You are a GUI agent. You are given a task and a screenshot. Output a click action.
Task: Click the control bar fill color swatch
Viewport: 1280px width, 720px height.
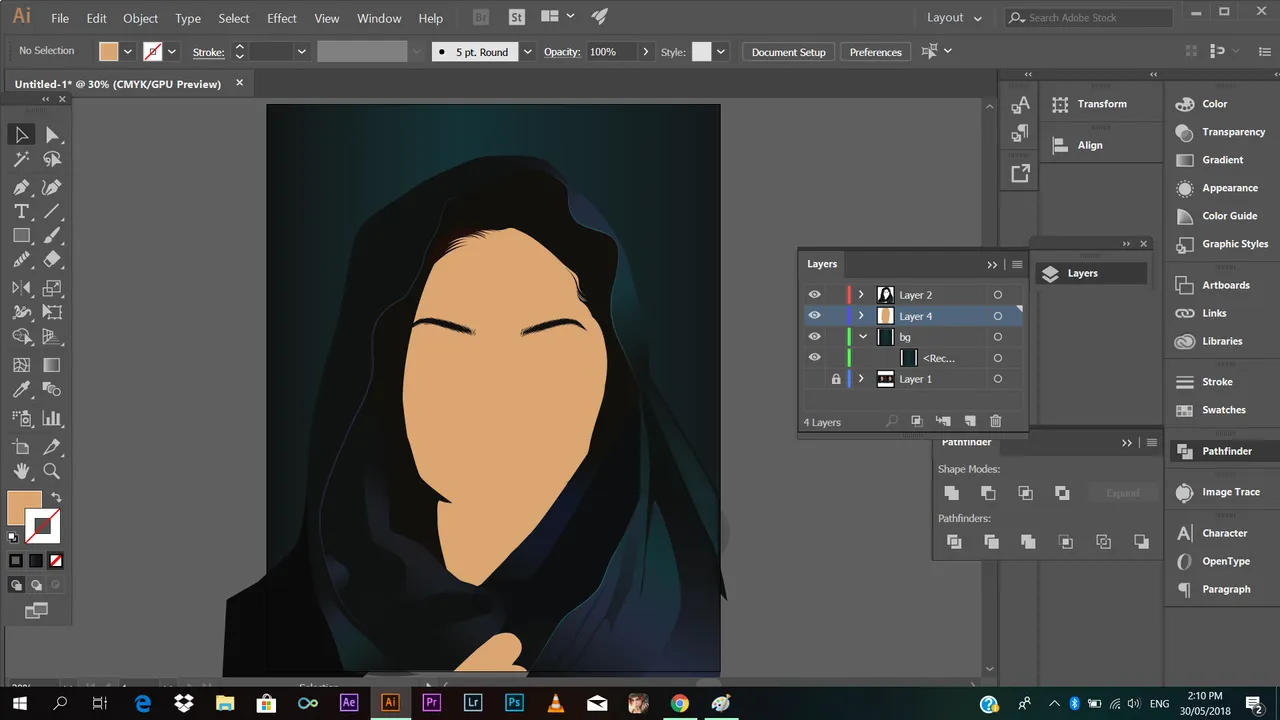pyautogui.click(x=108, y=52)
